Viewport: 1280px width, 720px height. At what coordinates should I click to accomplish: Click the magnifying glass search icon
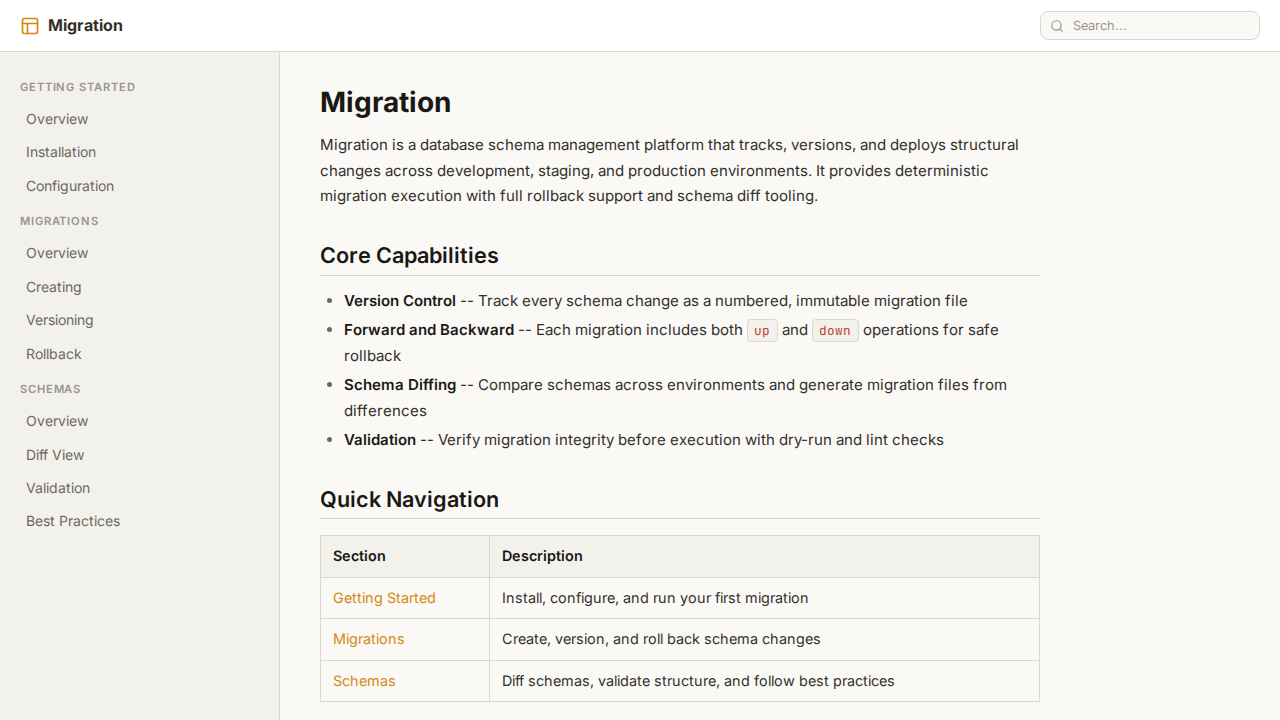pos(1057,26)
